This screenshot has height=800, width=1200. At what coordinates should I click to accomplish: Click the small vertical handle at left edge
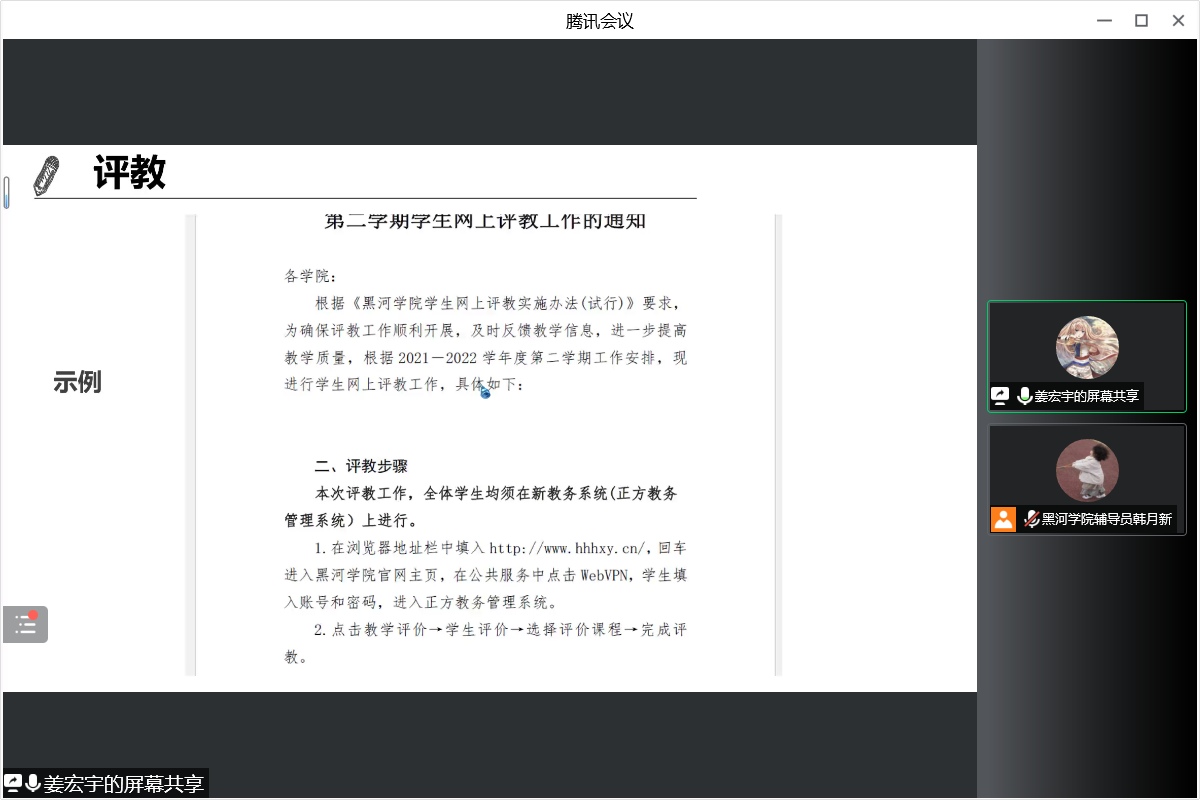(6, 193)
